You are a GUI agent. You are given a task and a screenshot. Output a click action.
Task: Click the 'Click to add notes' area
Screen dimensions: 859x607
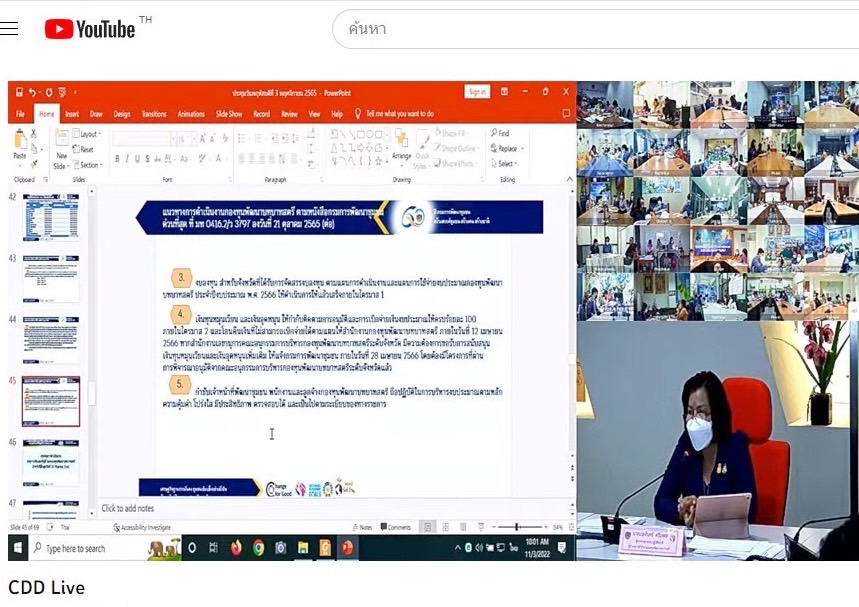(x=334, y=508)
